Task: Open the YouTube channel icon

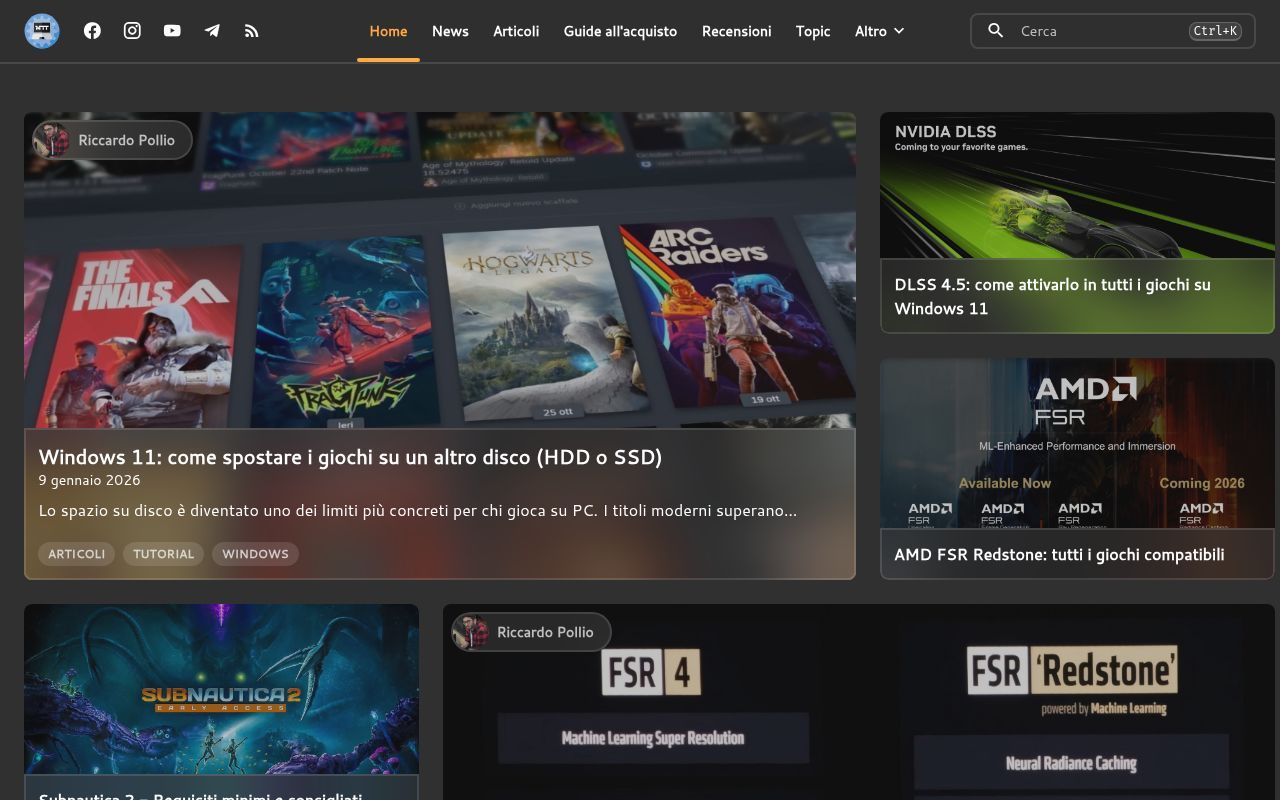Action: (x=172, y=31)
